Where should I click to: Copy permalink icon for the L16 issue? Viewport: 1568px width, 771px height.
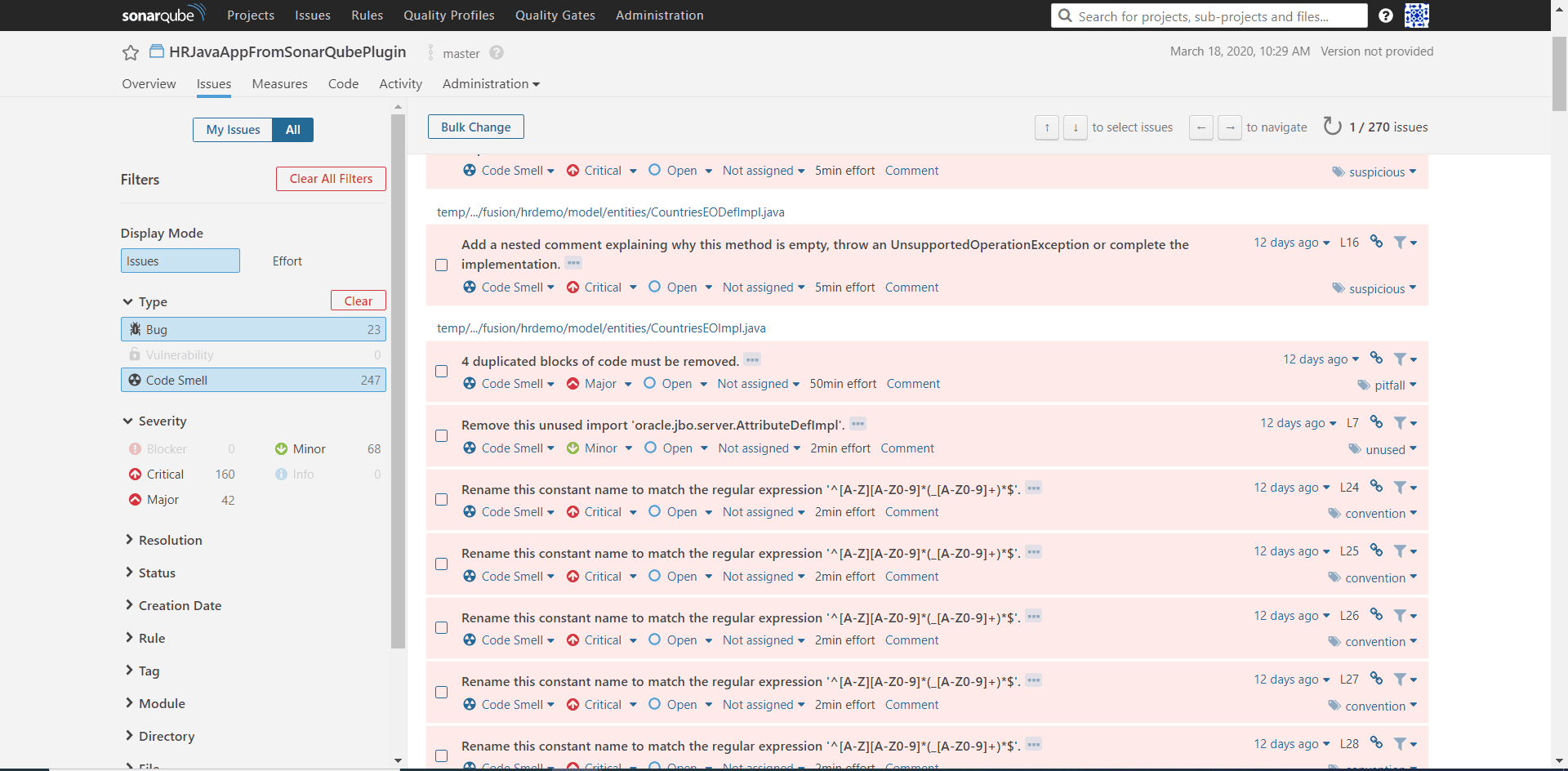[x=1377, y=242]
